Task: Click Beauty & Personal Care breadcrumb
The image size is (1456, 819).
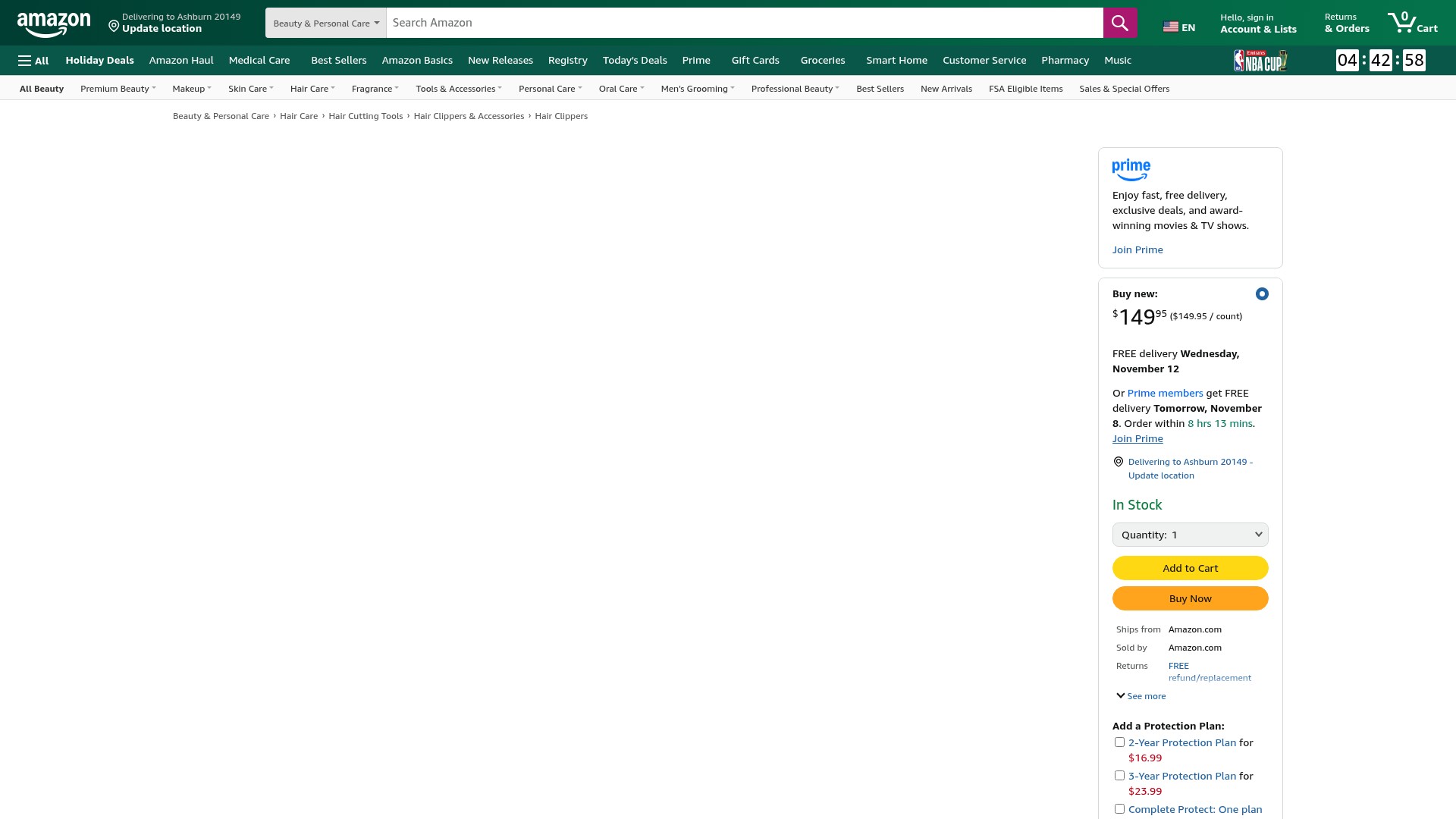Action: pos(221,116)
